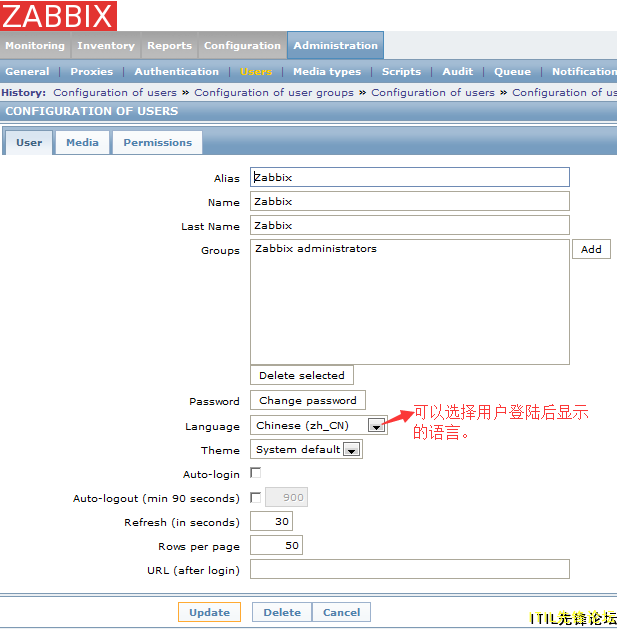This screenshot has height=629, width=617.
Task: Open 'Configuration of user groups' history link
Action: [274, 93]
